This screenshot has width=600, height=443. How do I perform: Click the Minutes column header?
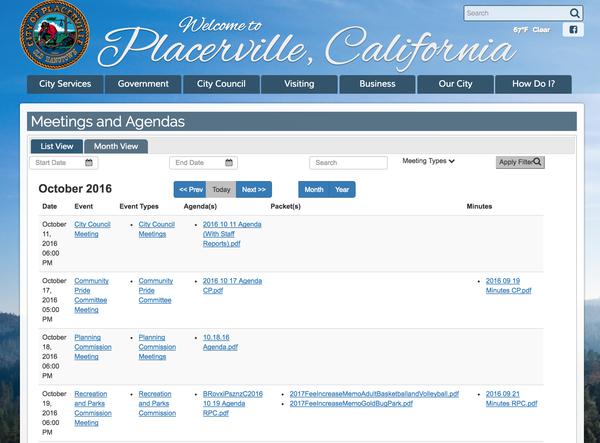479,206
